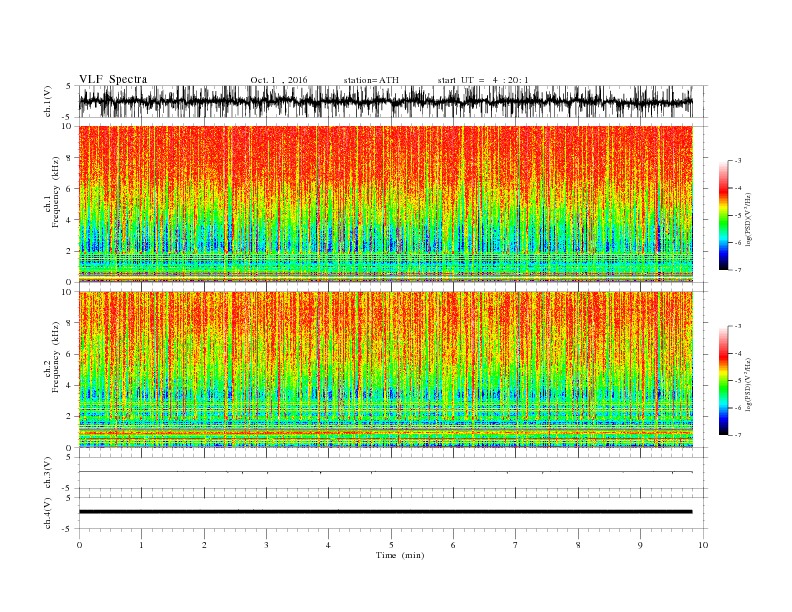Click the ch.1 spectrogram color bar
The image size is (792, 612).
click(x=724, y=215)
